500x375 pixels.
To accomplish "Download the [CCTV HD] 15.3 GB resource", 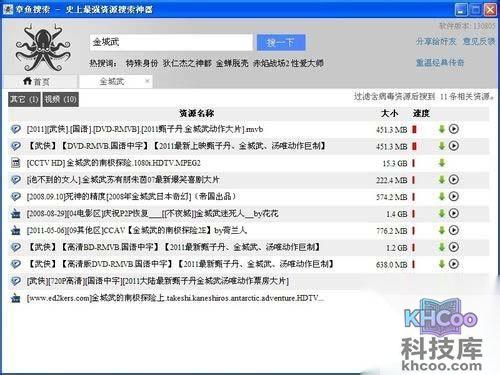I will click(x=442, y=163).
